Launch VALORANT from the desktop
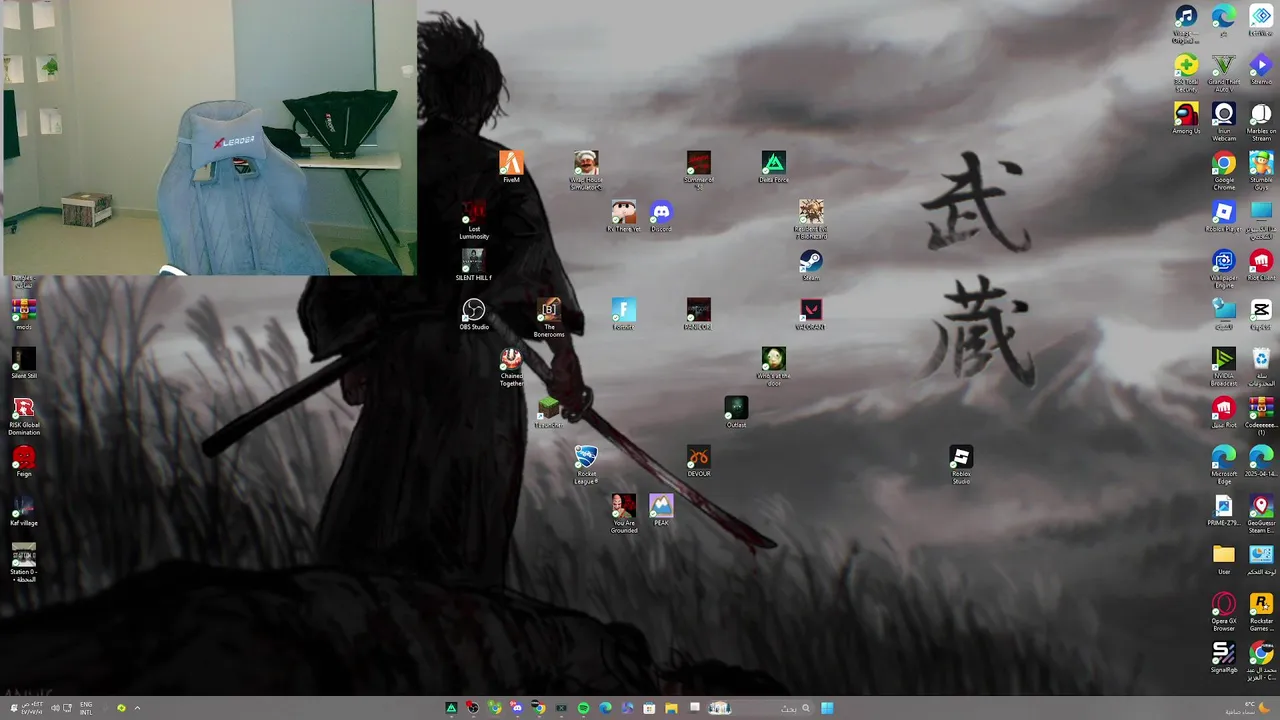This screenshot has height=720, width=1280. pos(811,314)
